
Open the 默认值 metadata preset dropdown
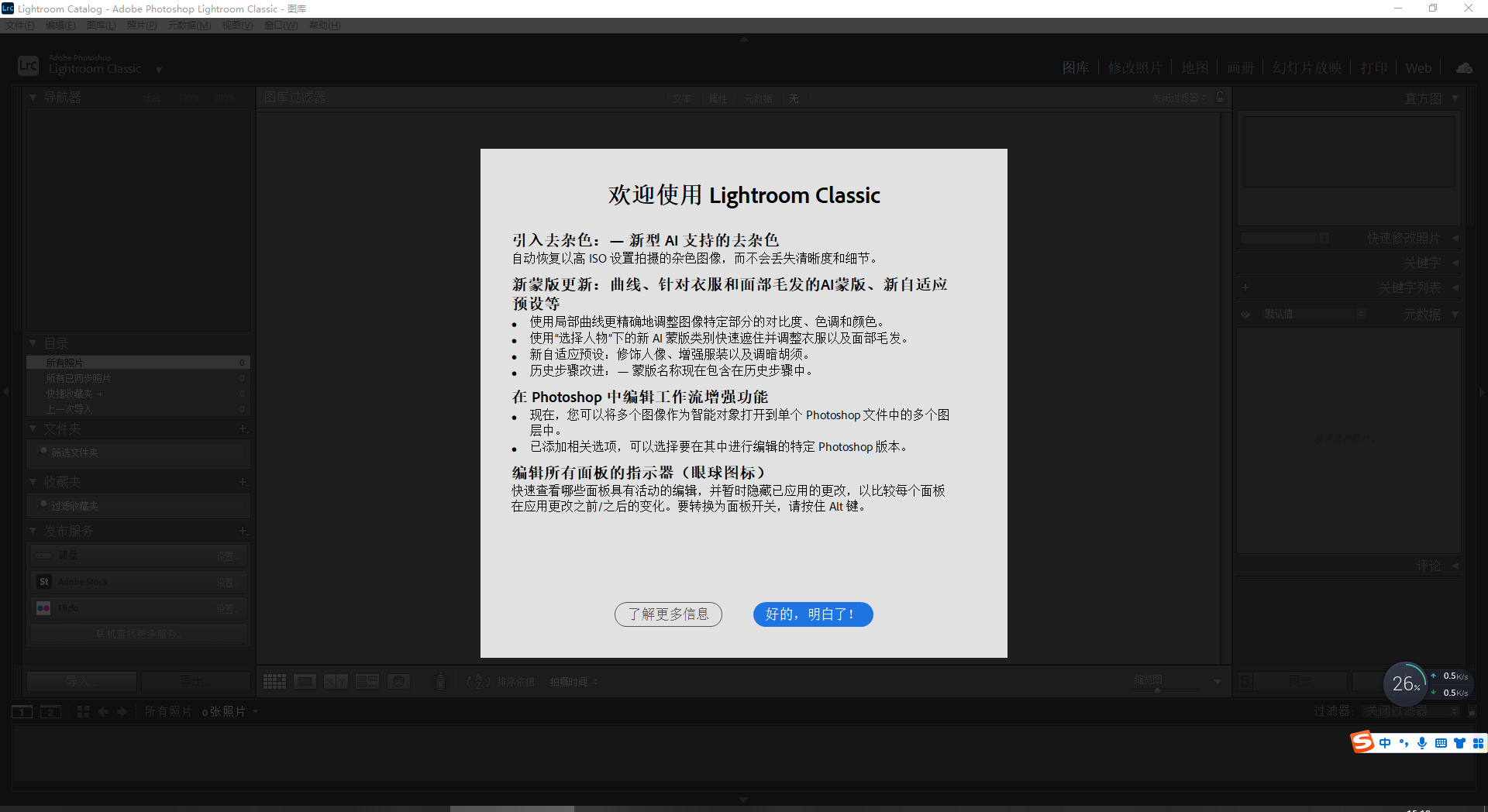pos(1314,314)
